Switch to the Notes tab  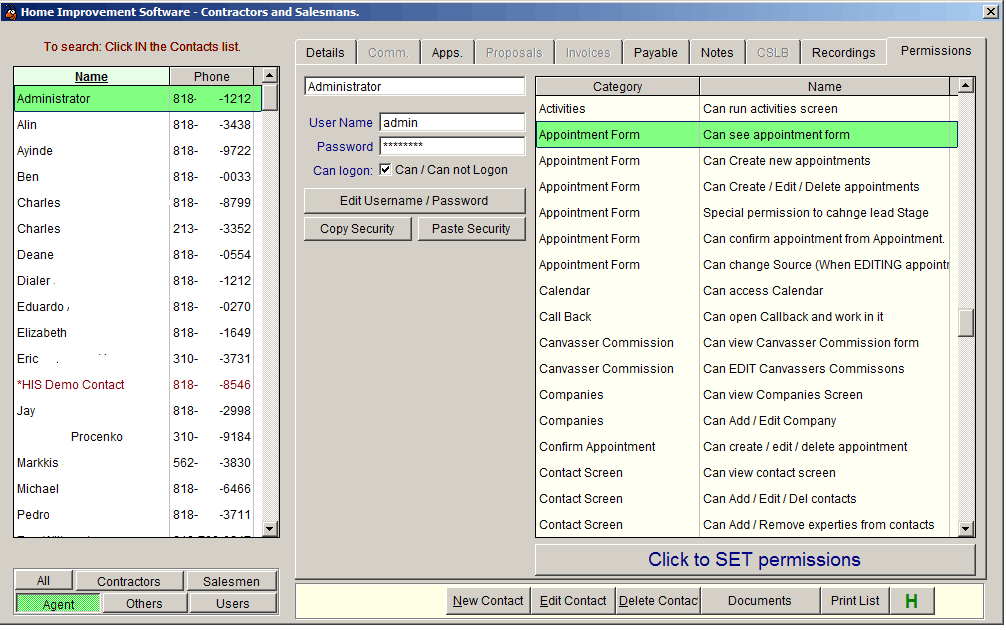click(x=717, y=53)
